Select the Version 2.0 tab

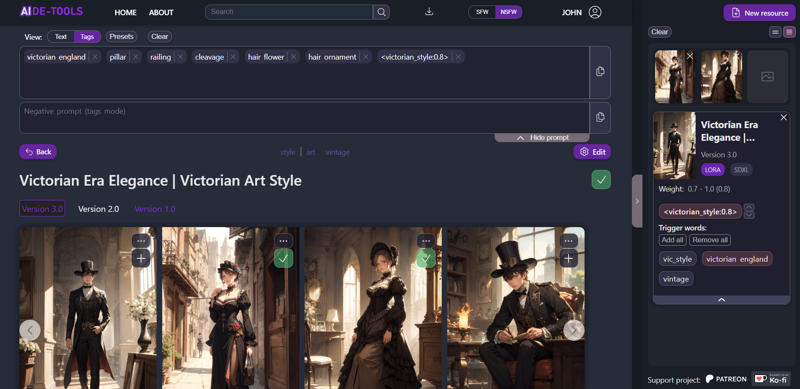[x=98, y=209]
